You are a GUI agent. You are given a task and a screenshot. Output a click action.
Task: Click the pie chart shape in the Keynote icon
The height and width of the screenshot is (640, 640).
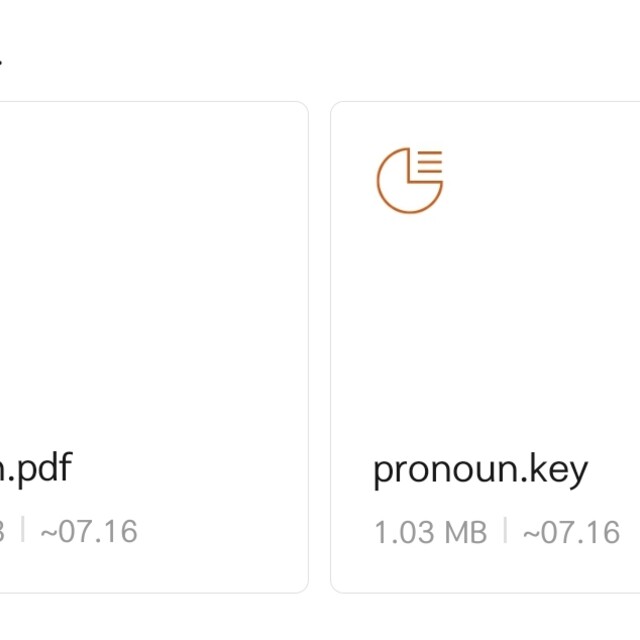tap(403, 187)
